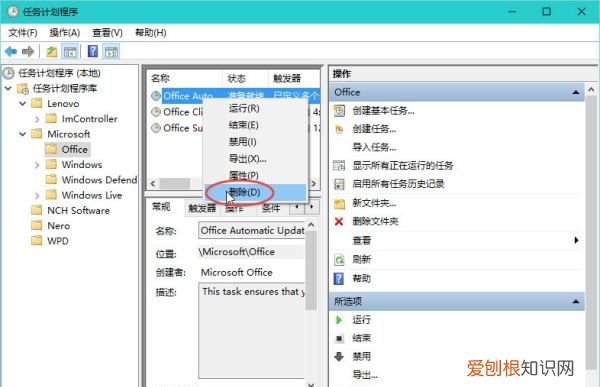This screenshot has width=600, height=387.
Task: Click the 新文件夹 folder icon
Action: pos(339,203)
